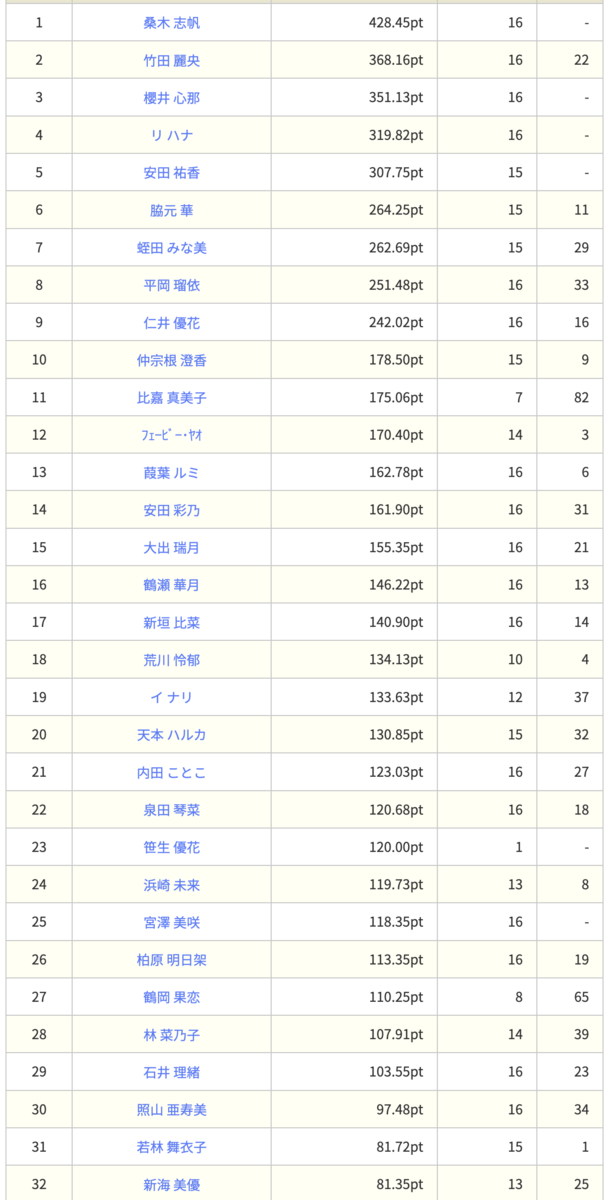610x1200 pixels.
Task: Select the 155.35pt points value
Action: pyautogui.click(x=397, y=548)
